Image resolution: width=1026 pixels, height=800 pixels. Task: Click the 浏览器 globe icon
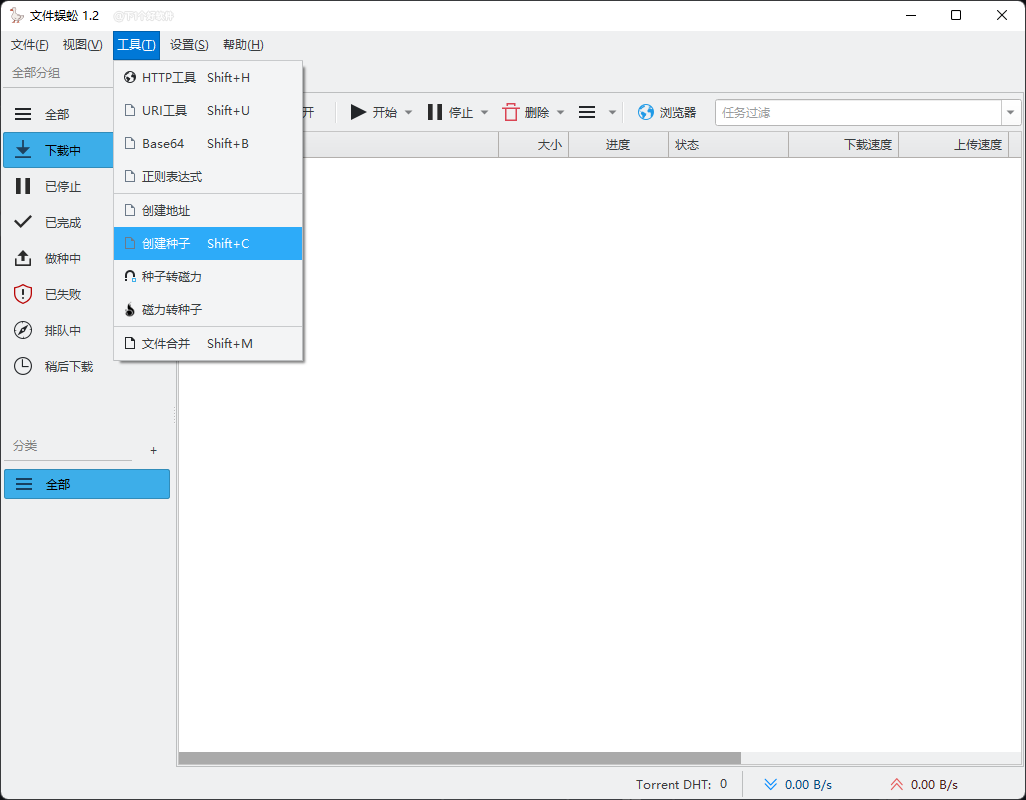click(x=646, y=113)
